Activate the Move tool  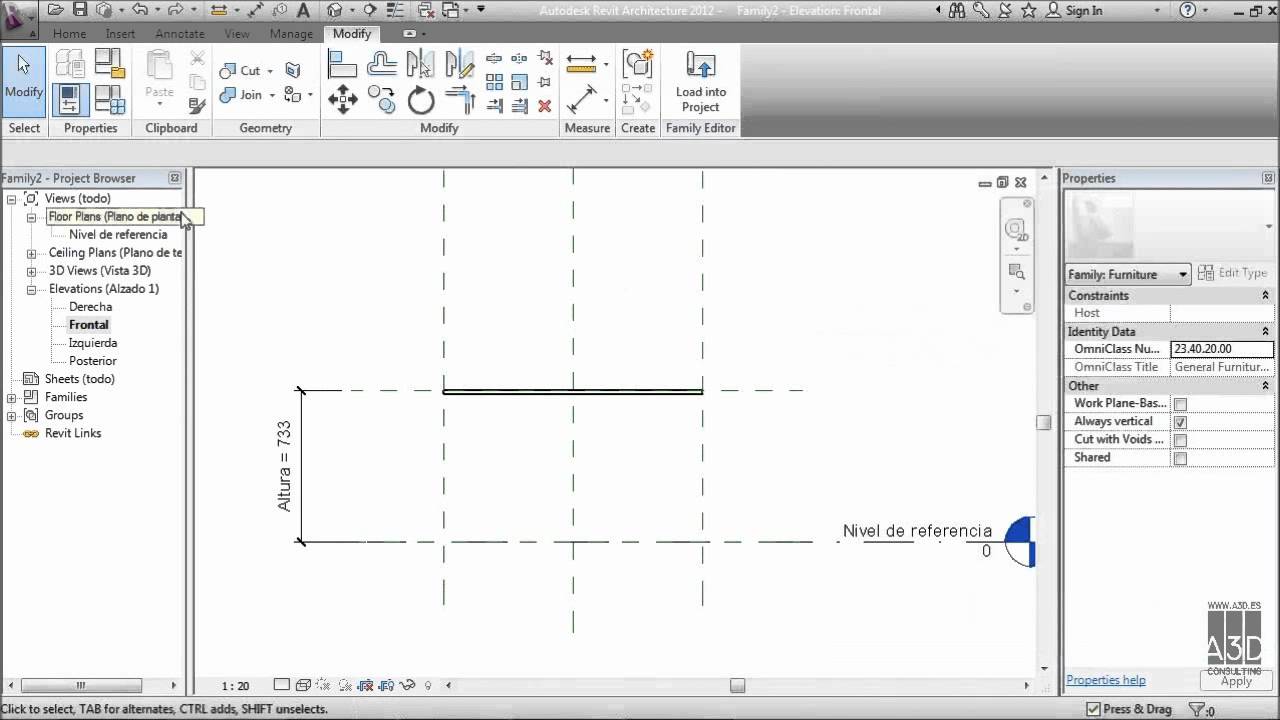coord(343,100)
